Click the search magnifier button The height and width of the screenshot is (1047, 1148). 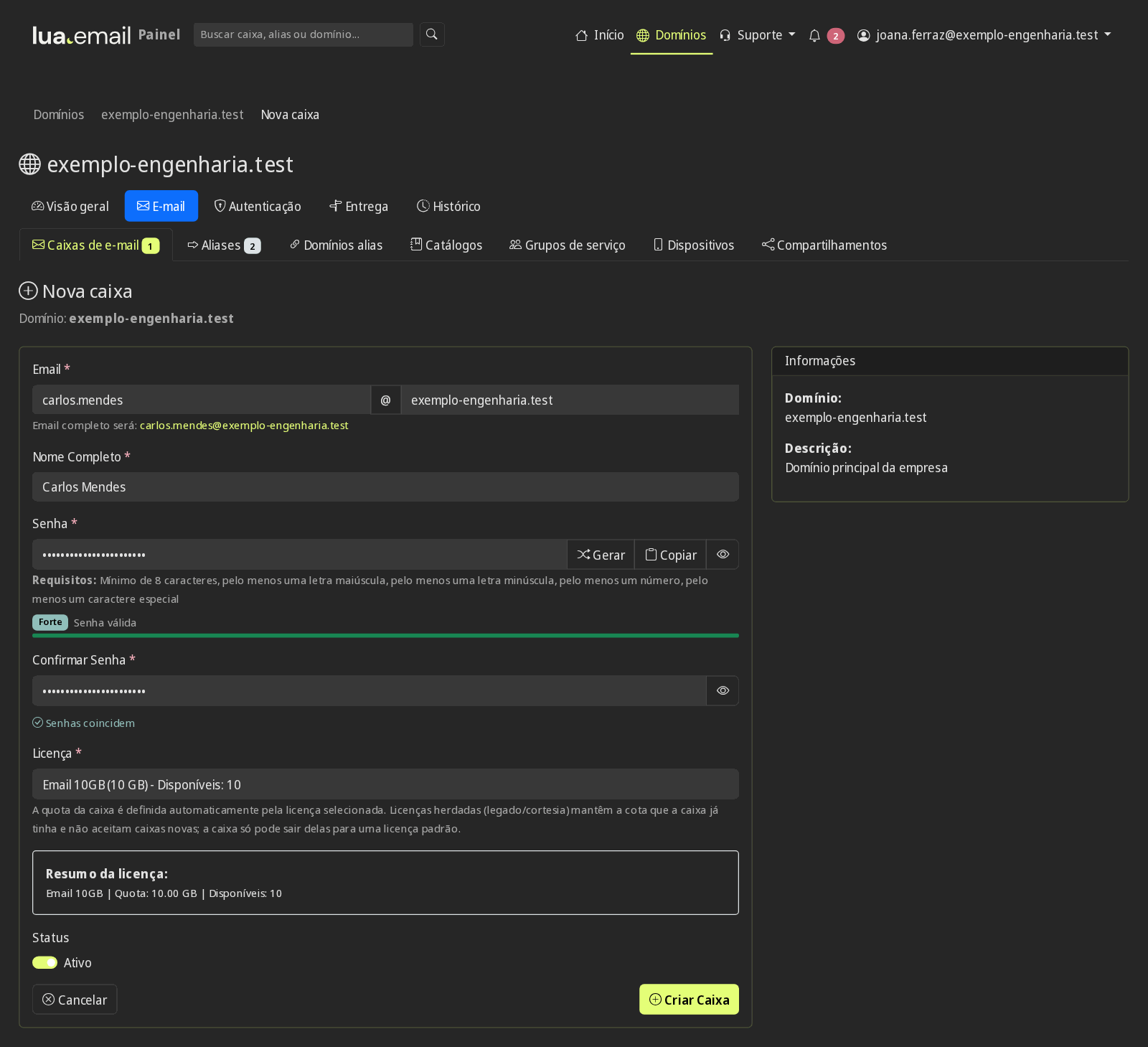tap(432, 34)
